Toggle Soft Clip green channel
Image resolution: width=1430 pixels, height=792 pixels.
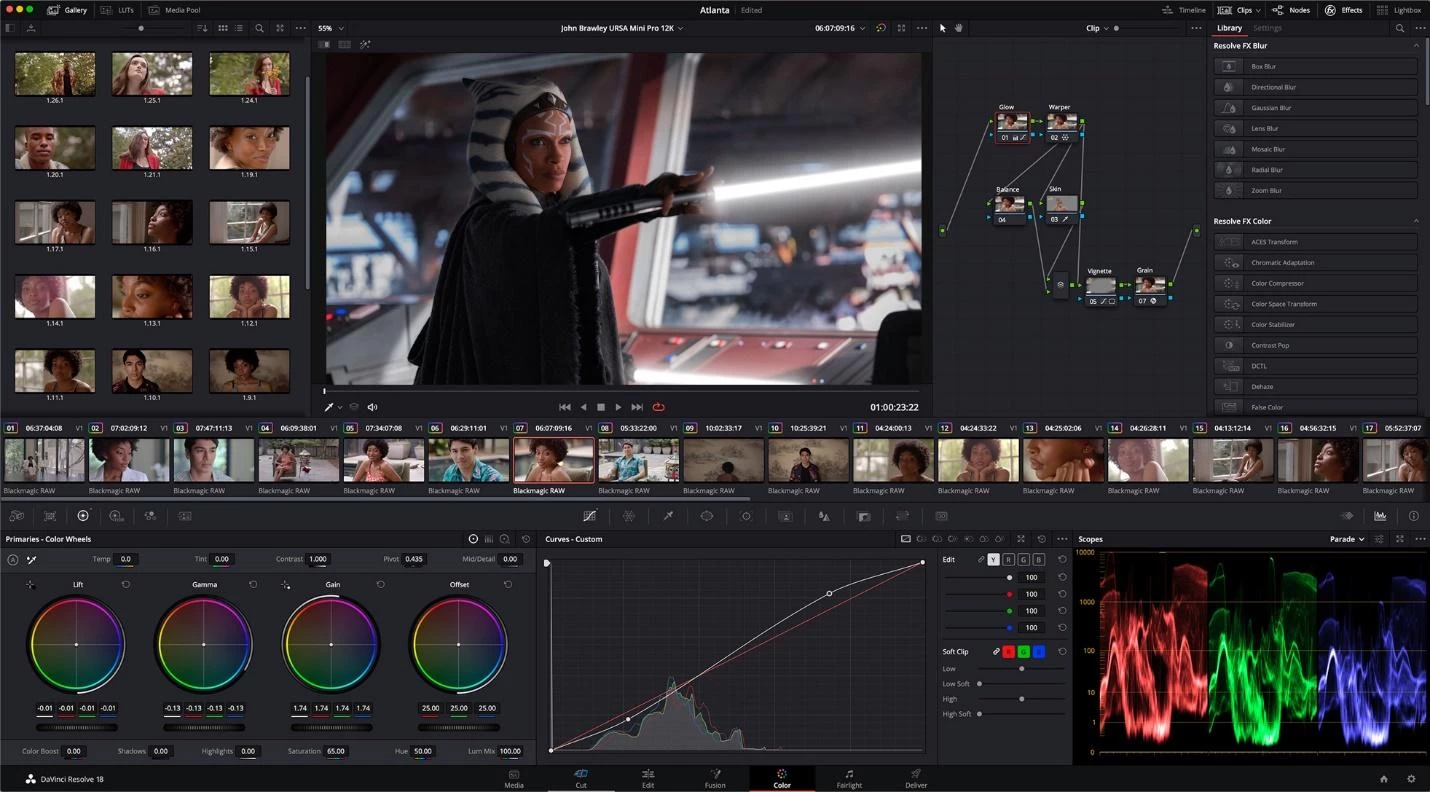click(1023, 652)
